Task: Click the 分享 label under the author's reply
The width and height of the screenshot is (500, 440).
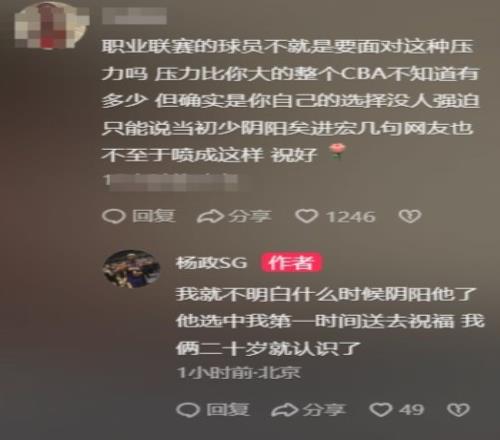Action: point(324,410)
